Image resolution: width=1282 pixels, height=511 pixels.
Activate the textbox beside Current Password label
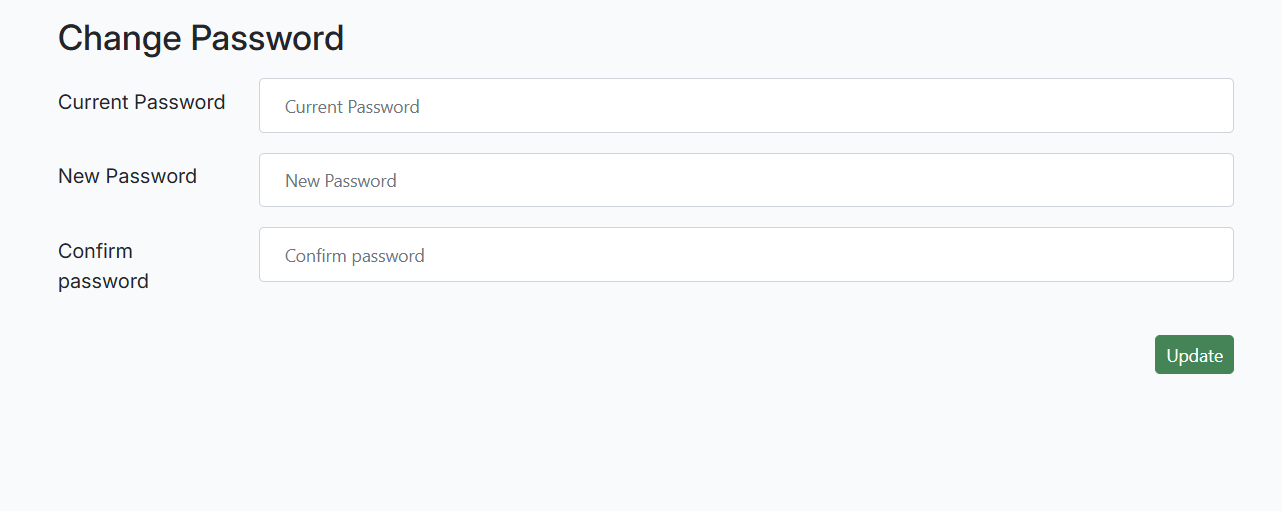746,106
